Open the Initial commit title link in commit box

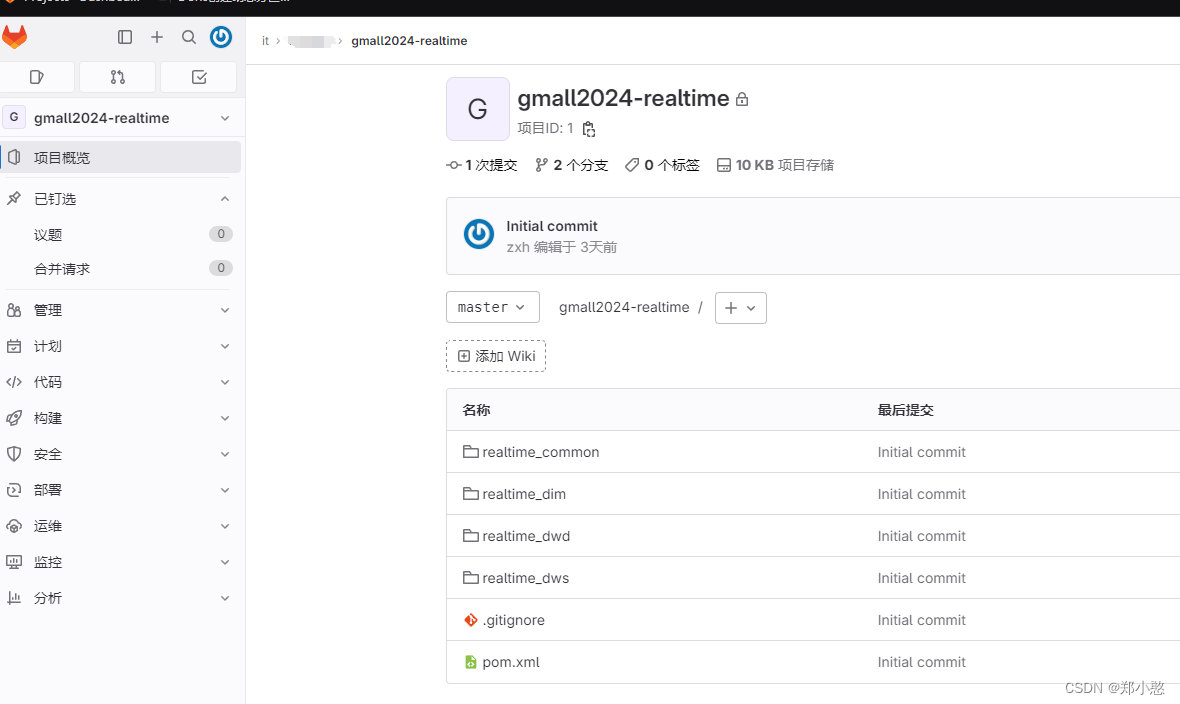pos(552,226)
